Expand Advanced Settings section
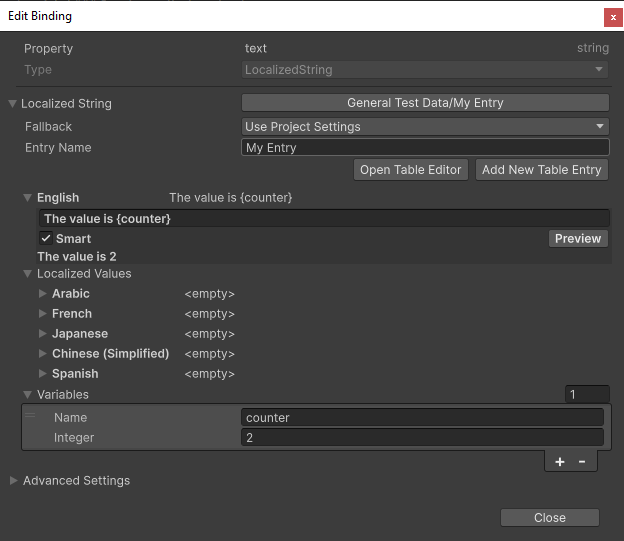Image resolution: width=624 pixels, height=541 pixels. (13, 481)
